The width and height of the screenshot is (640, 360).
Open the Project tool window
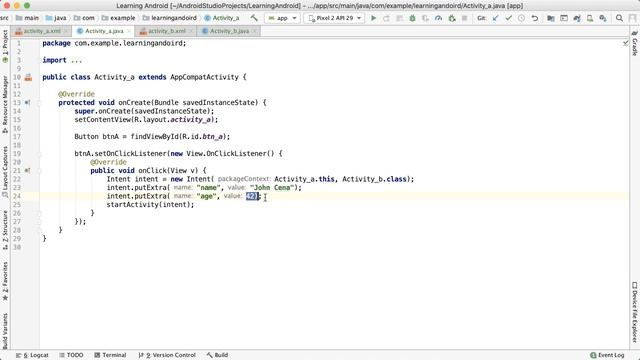tap(5, 46)
